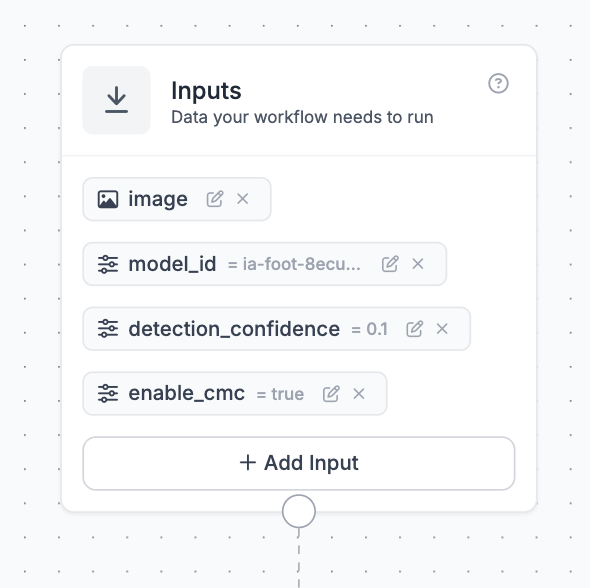This screenshot has height=588, width=590.
Task: Delete the enable_cmc parameter
Action: click(x=359, y=394)
